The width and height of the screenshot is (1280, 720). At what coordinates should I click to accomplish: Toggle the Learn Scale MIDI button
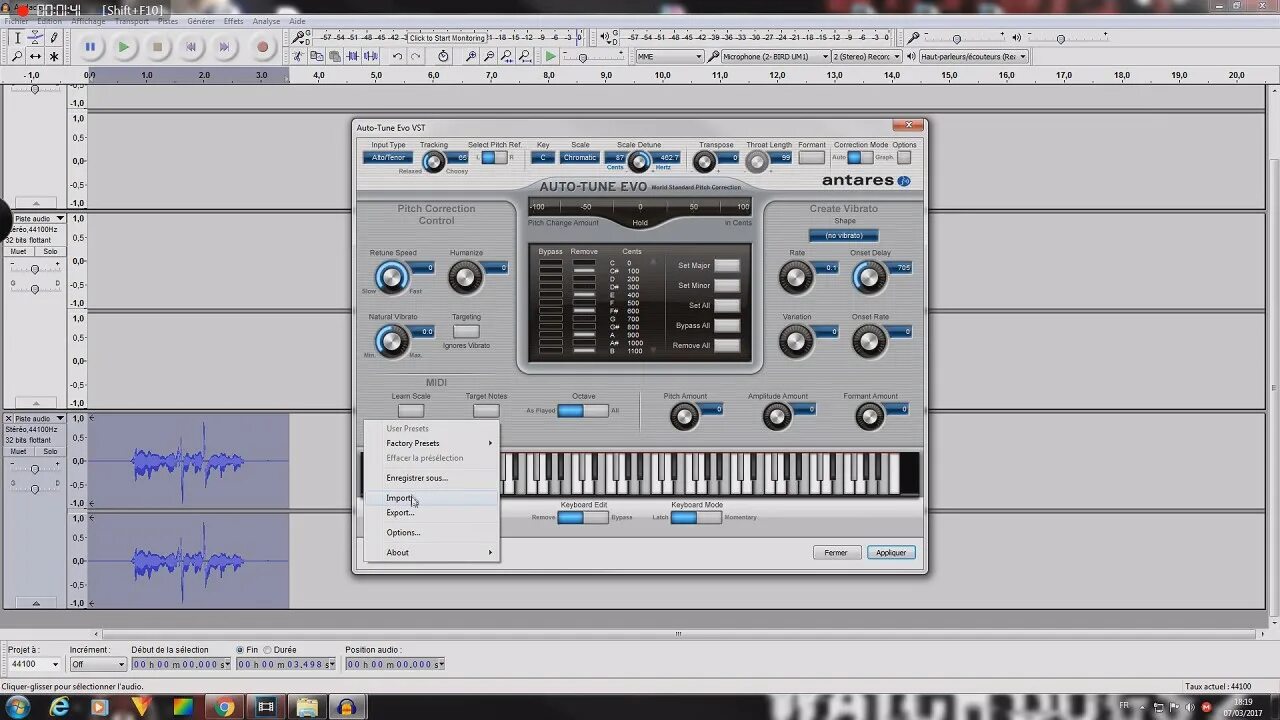click(x=411, y=411)
